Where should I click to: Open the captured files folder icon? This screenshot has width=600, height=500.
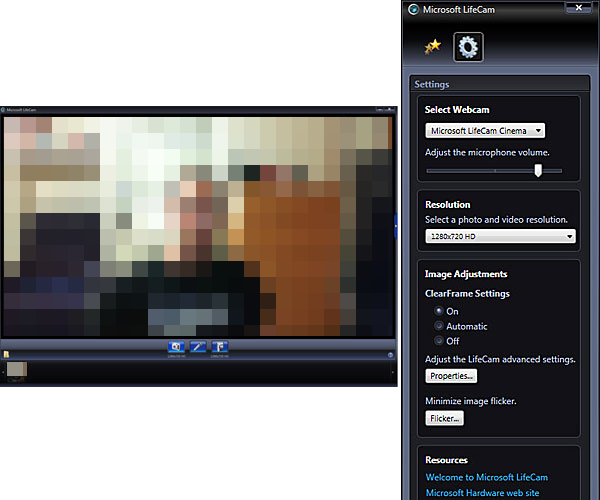point(6,355)
